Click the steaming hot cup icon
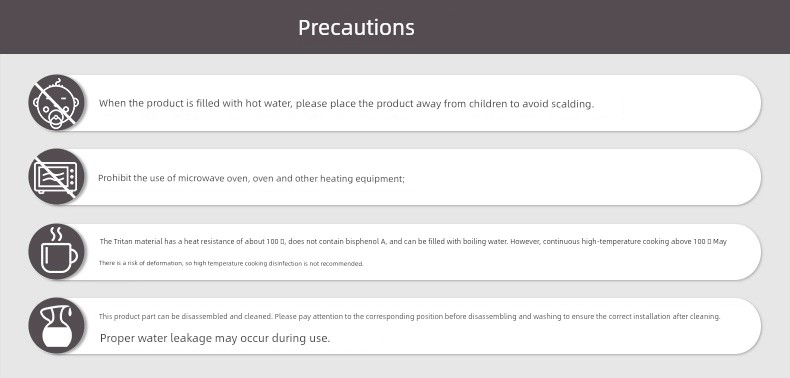 [x=56, y=251]
